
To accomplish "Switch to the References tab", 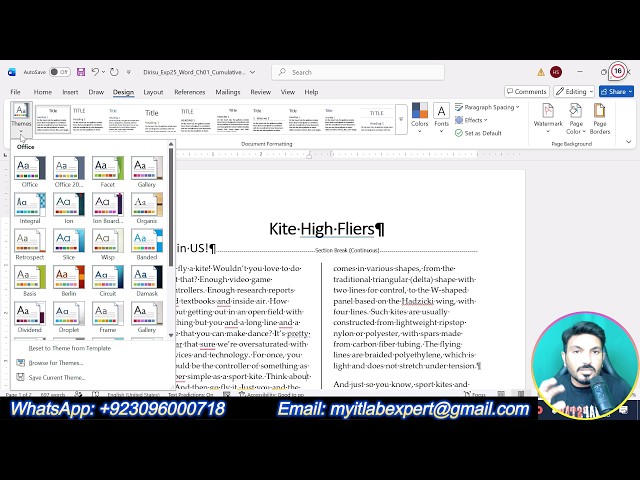I will tap(189, 92).
